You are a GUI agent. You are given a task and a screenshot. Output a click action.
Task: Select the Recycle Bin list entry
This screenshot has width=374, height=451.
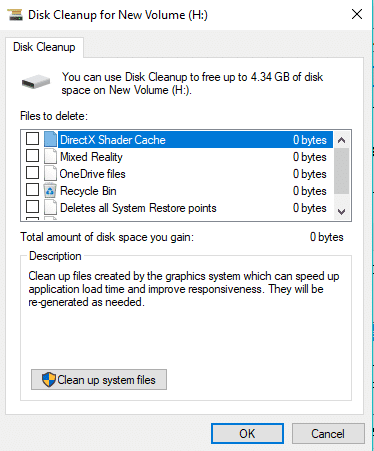pyautogui.click(x=177, y=191)
